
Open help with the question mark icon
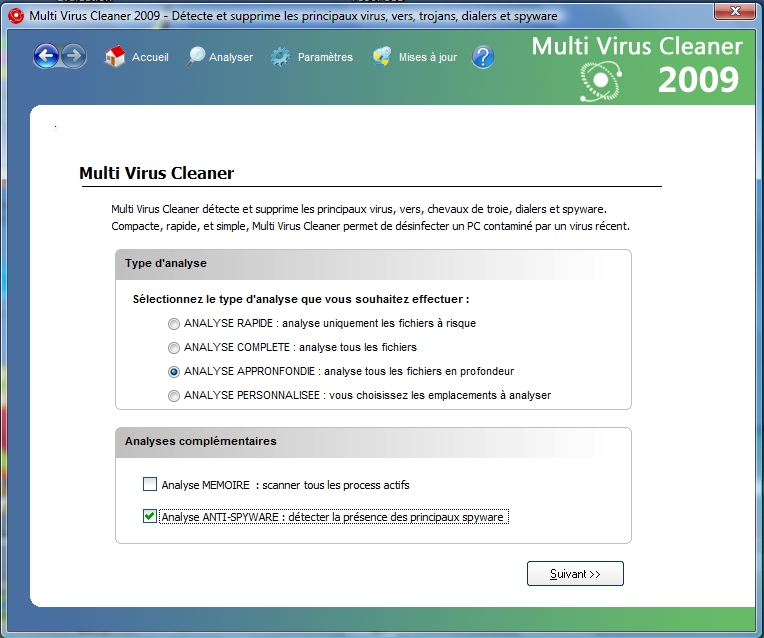(483, 57)
